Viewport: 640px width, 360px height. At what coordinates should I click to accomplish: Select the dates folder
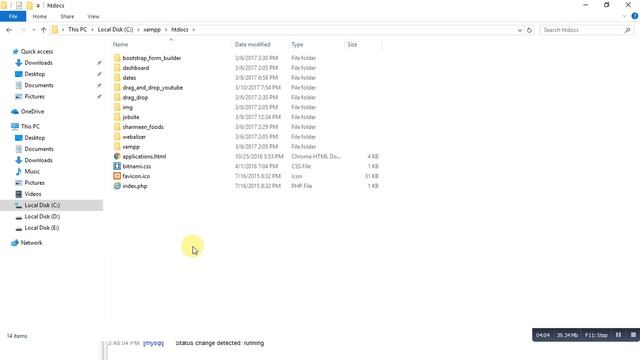pyautogui.click(x=129, y=78)
